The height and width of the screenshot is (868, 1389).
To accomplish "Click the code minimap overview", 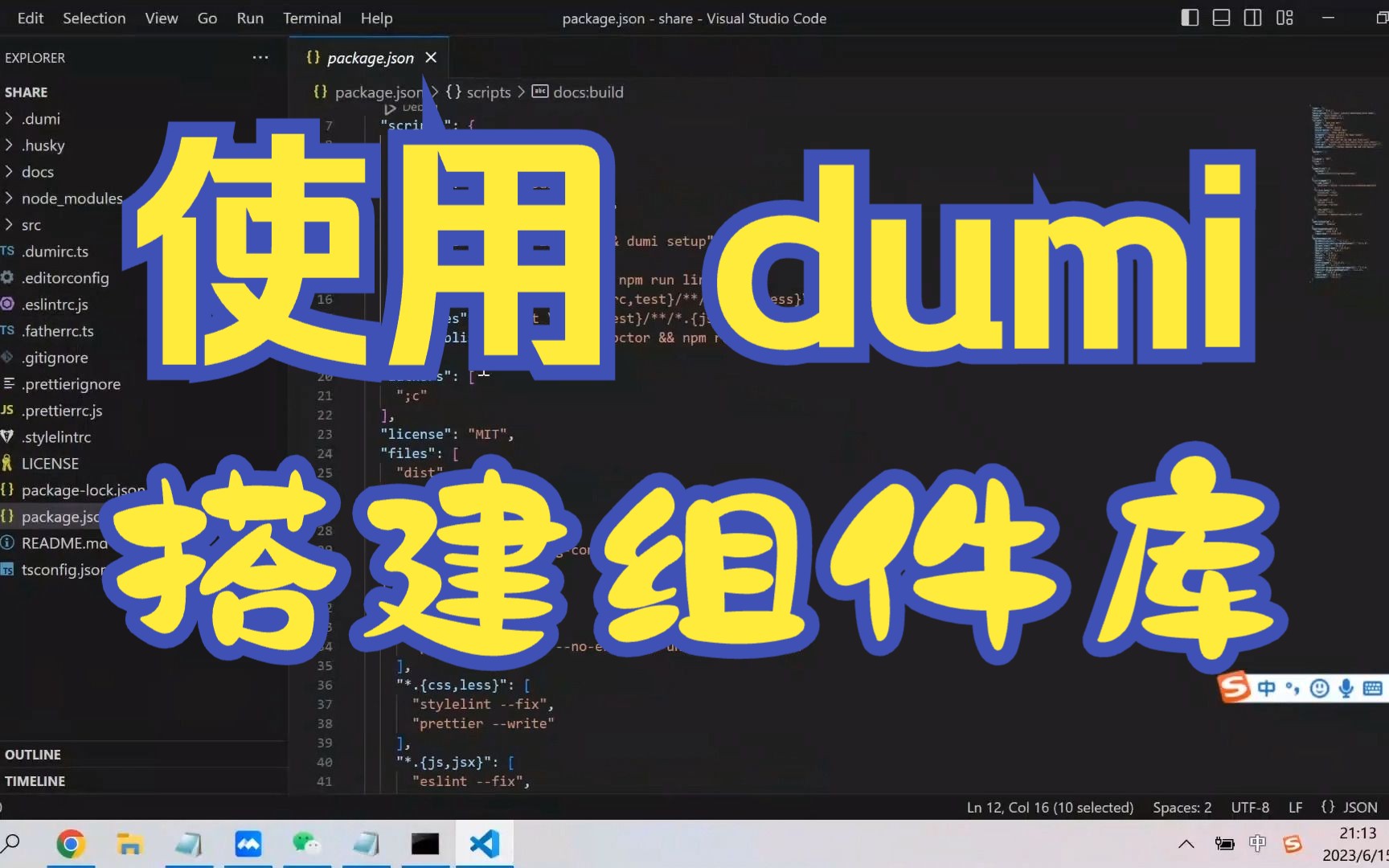I will [1346, 193].
